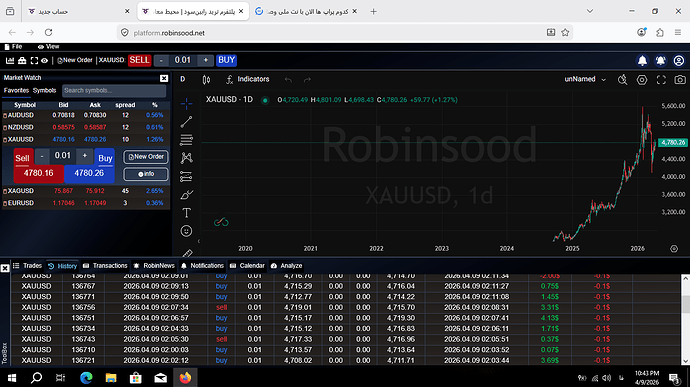The width and height of the screenshot is (690, 387).
Task: Open the Notifications tab in bottom panel
Action: pyautogui.click(x=202, y=266)
